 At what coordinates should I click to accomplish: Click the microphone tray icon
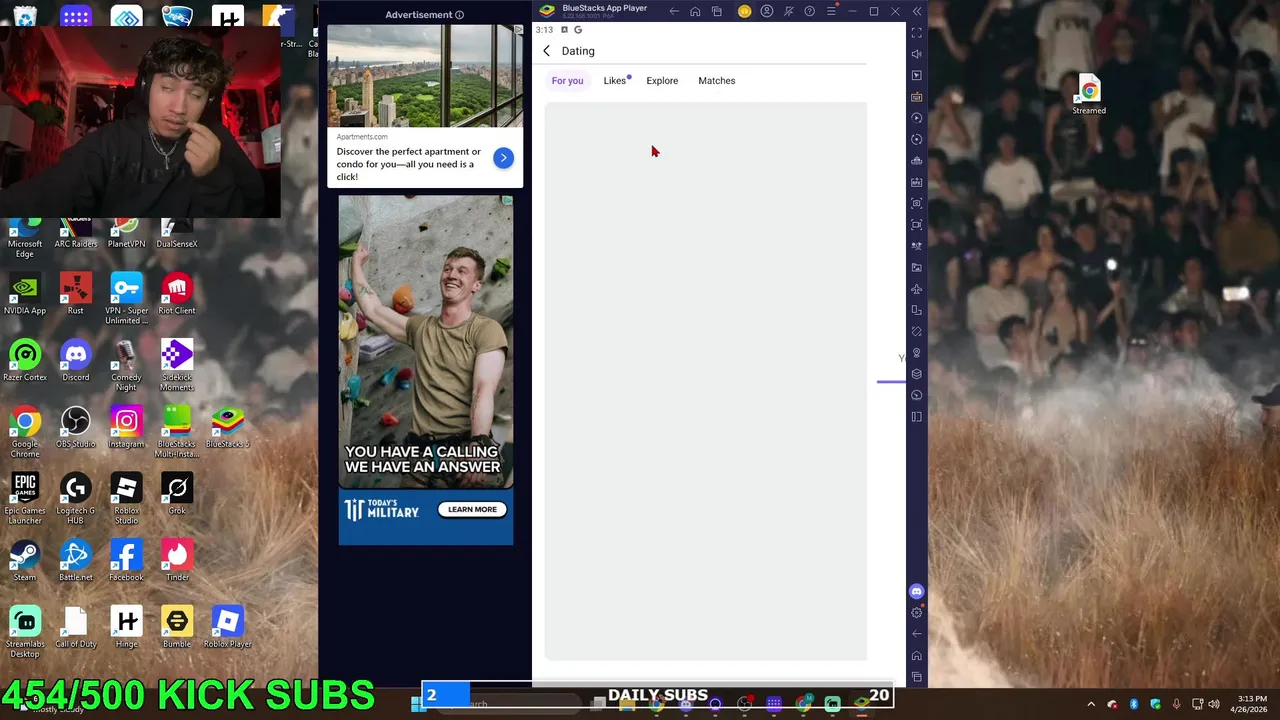click(x=1177, y=704)
